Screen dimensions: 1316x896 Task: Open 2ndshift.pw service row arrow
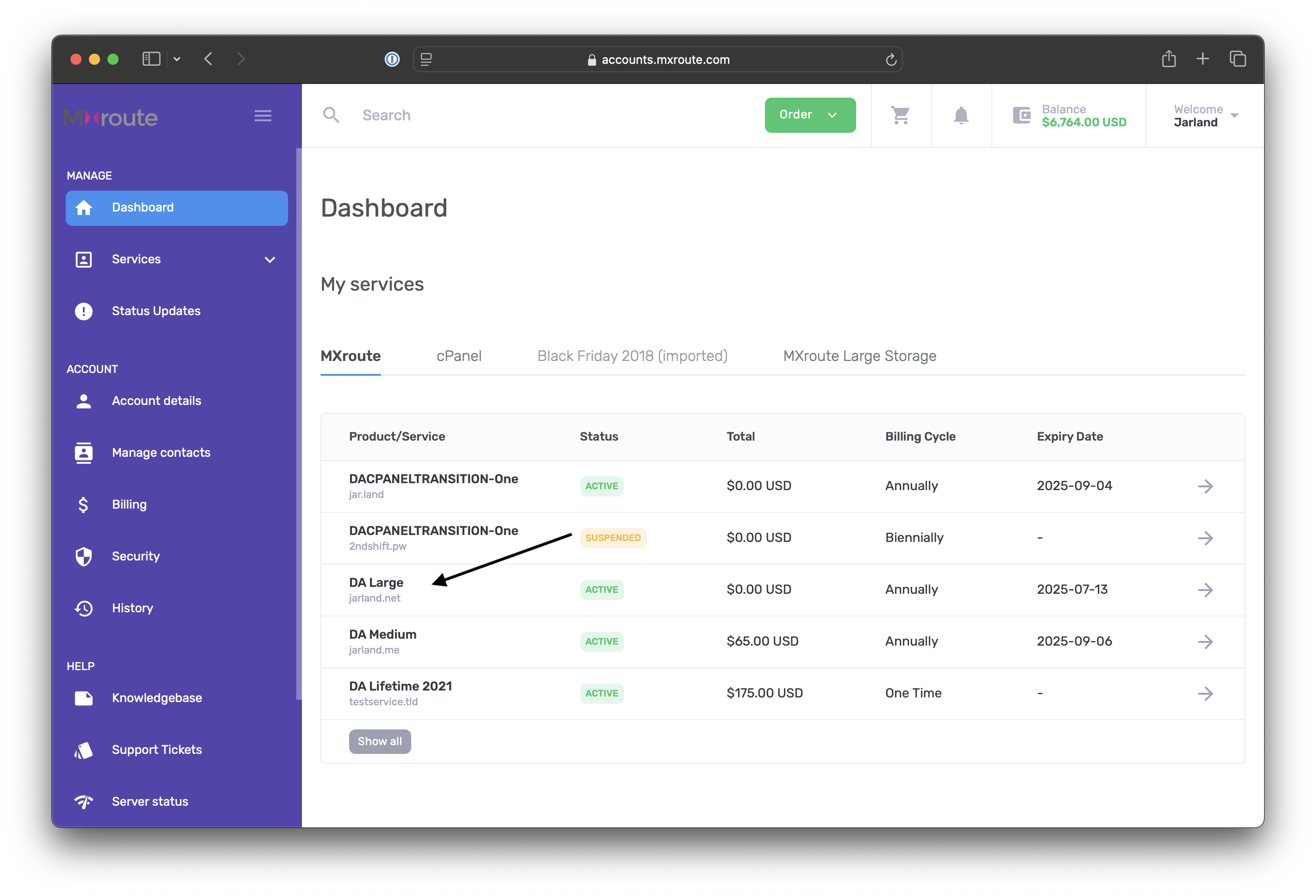(1205, 538)
